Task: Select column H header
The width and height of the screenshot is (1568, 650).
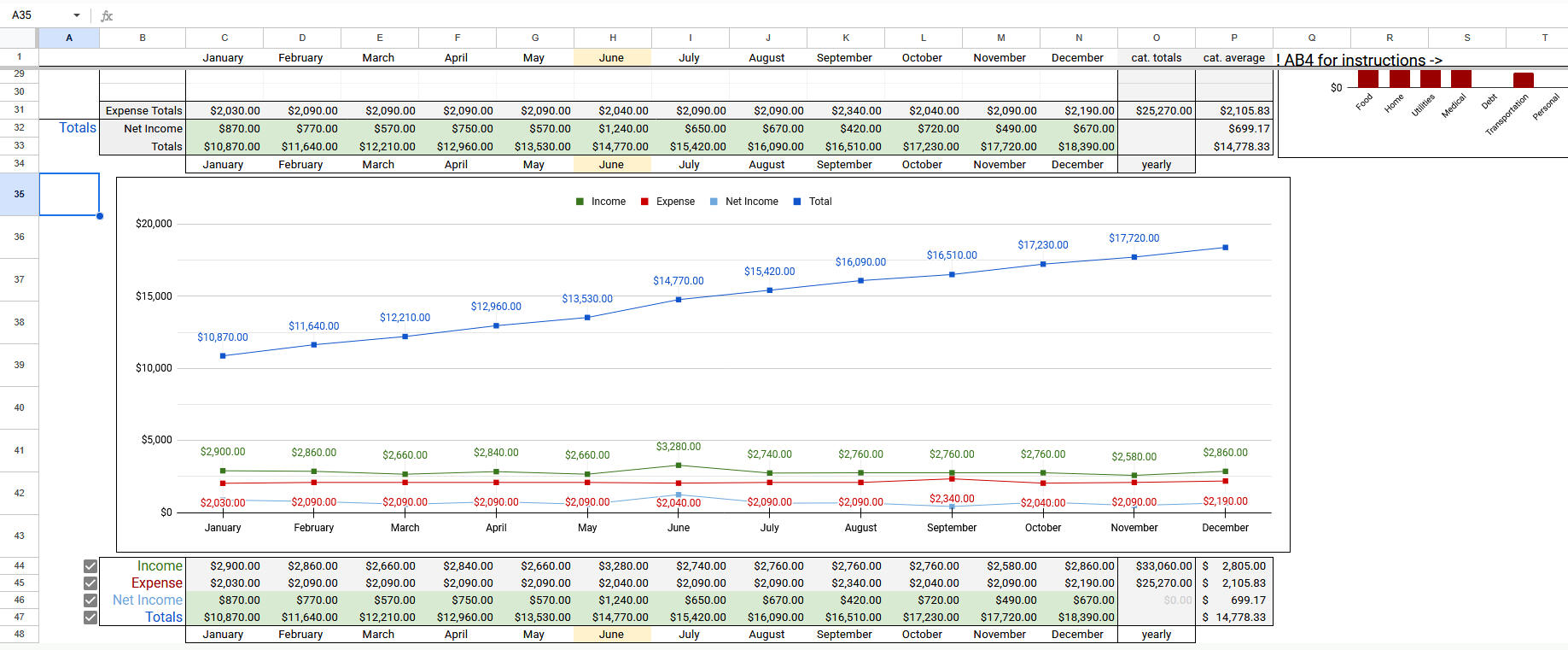Action: pos(613,38)
